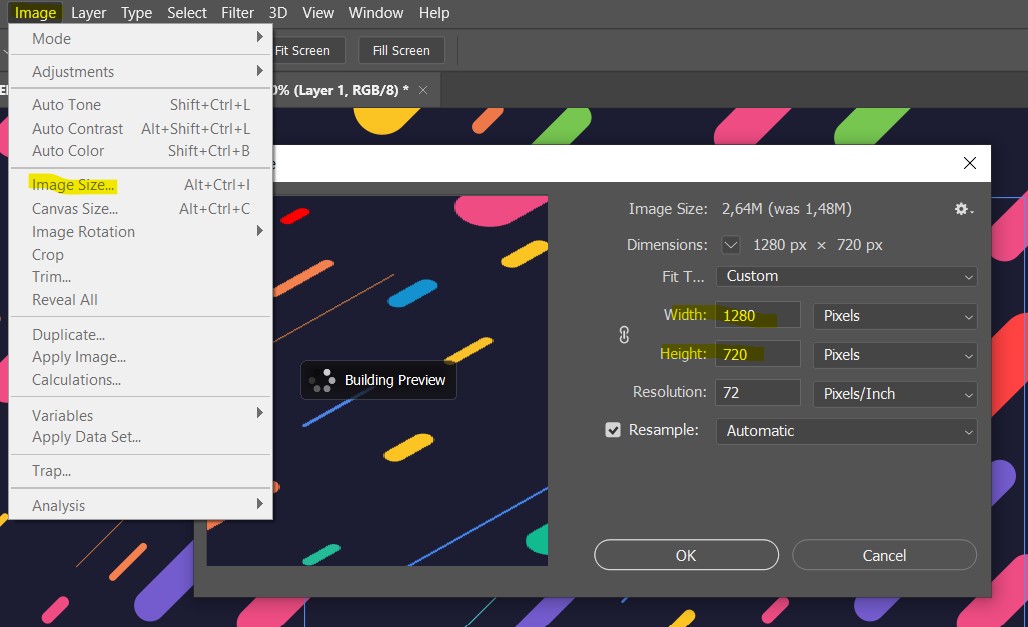Open the Filter menu
1028x627 pixels.
[x=237, y=12]
